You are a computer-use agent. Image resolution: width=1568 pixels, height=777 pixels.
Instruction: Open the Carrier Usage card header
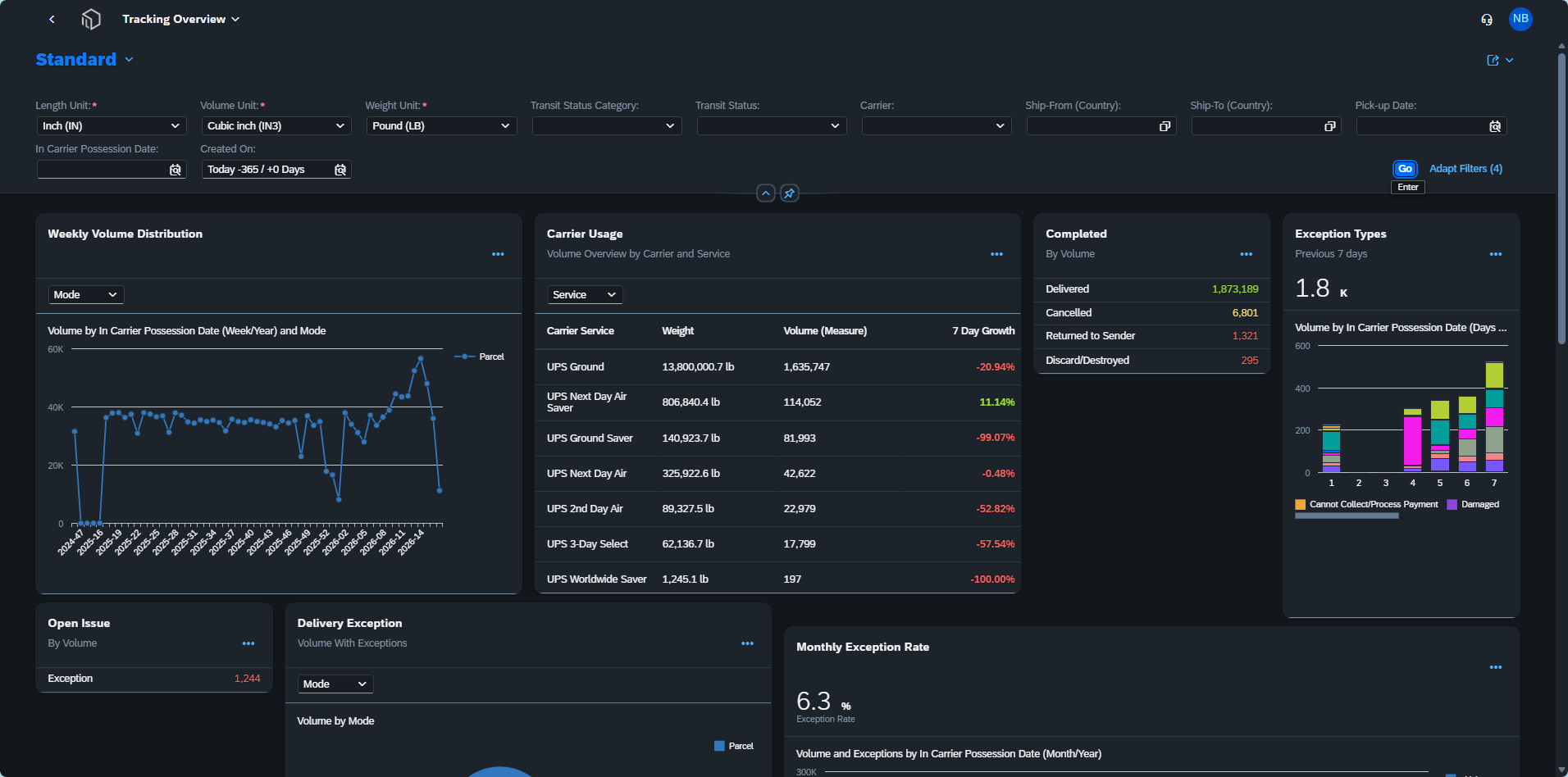(x=777, y=244)
